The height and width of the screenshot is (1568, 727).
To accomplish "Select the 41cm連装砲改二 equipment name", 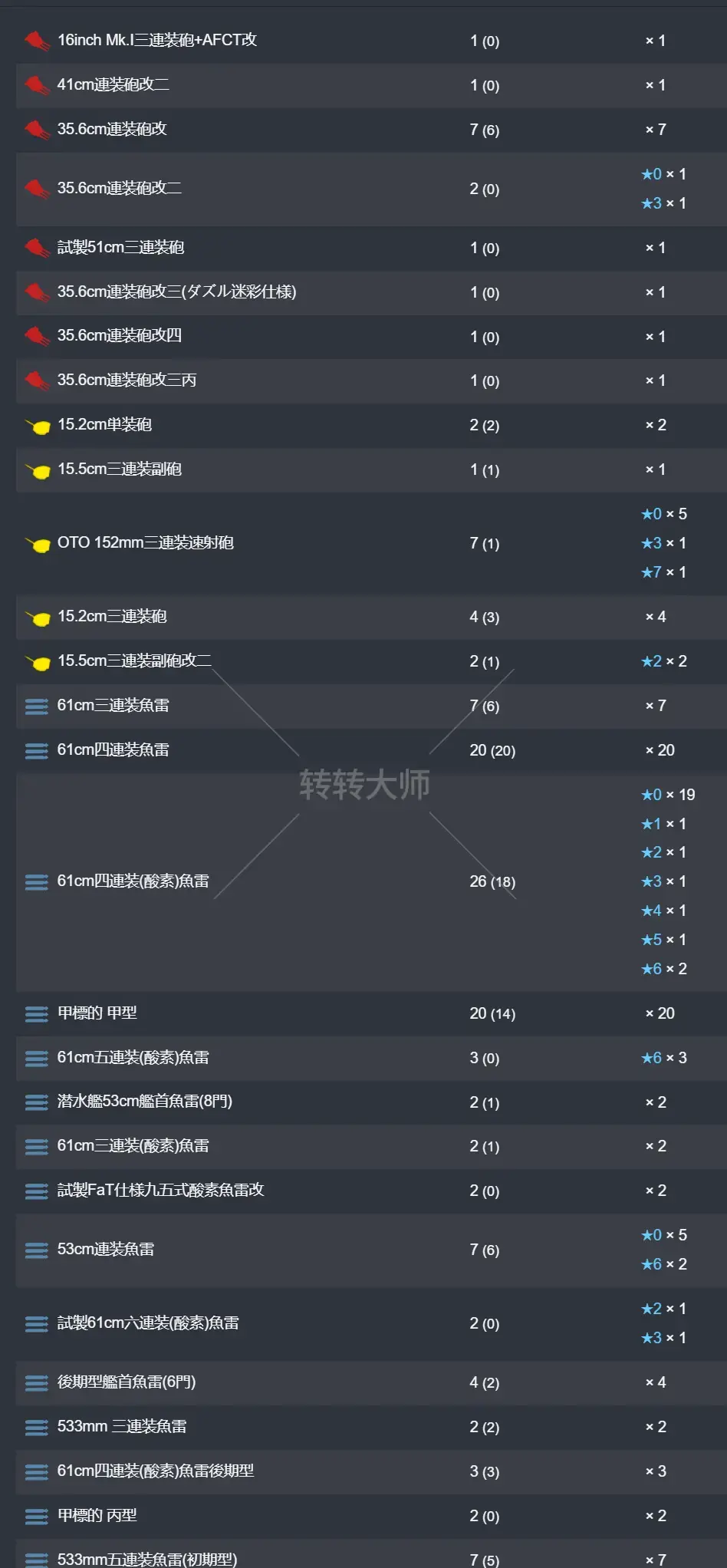I will pyautogui.click(x=113, y=84).
